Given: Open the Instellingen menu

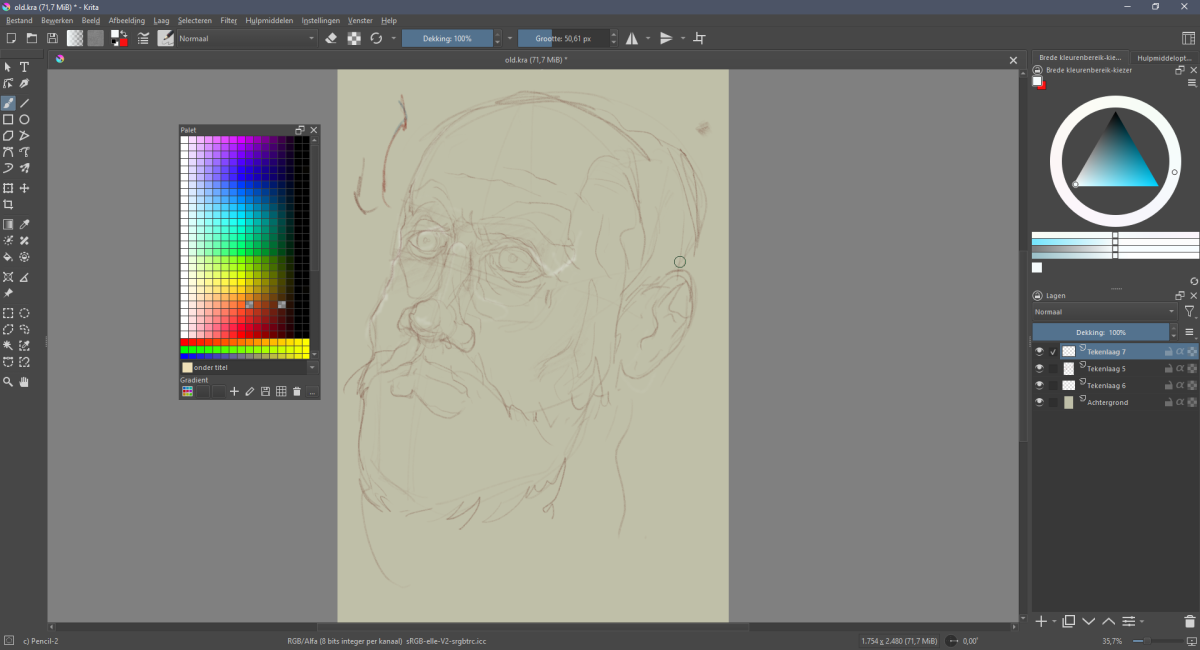Looking at the screenshot, I should [x=319, y=20].
